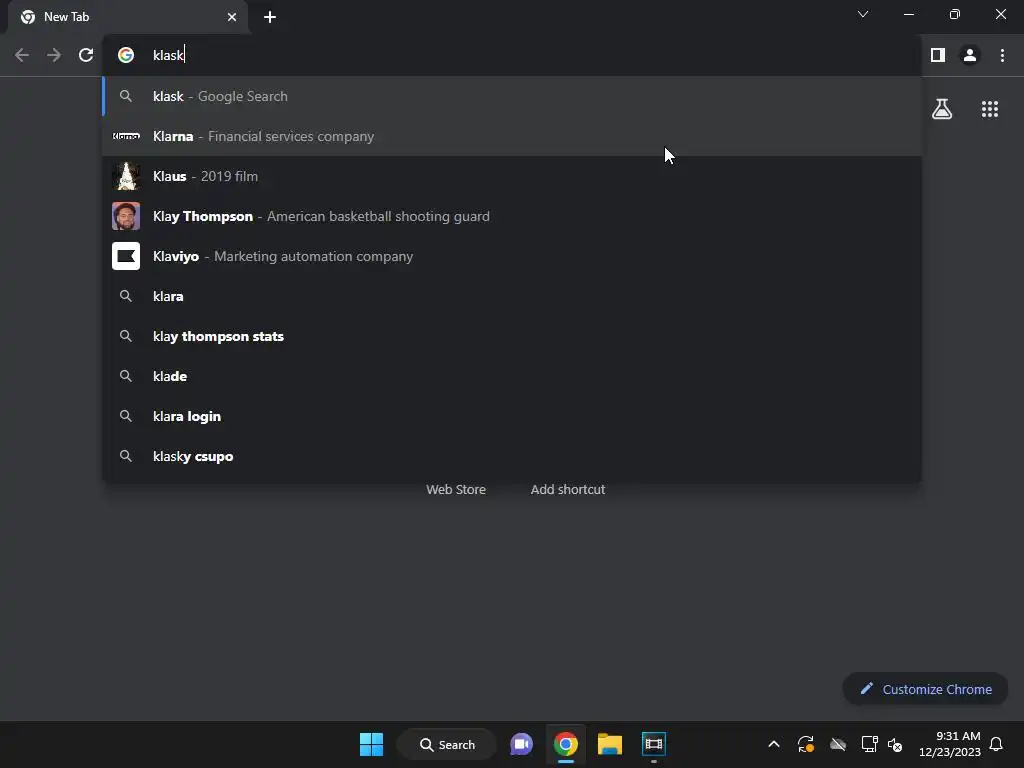1024x768 pixels.
Task: Click the Klaviyo logo icon
Action: (126, 256)
